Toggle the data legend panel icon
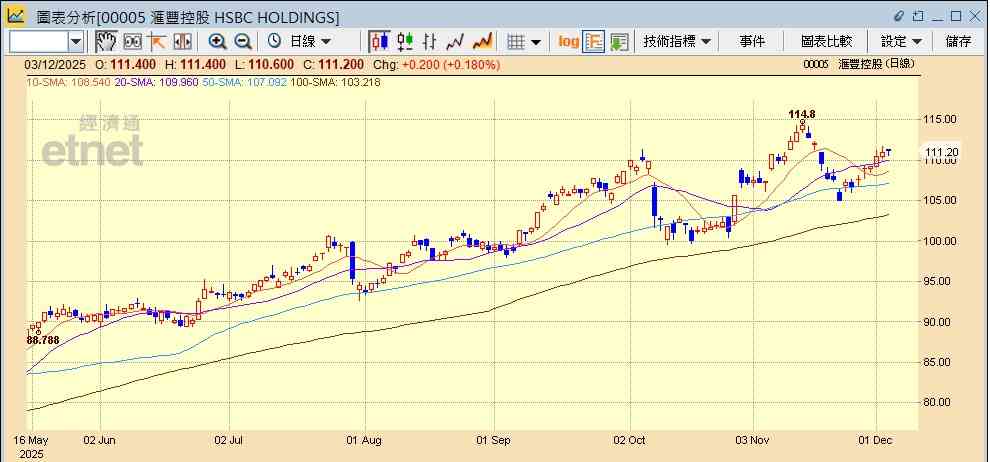990x462 pixels. point(594,41)
